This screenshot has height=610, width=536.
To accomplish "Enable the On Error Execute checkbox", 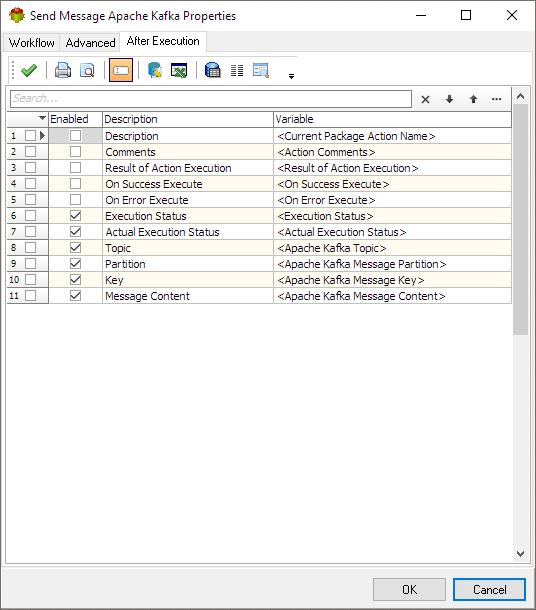I will tap(75, 199).
